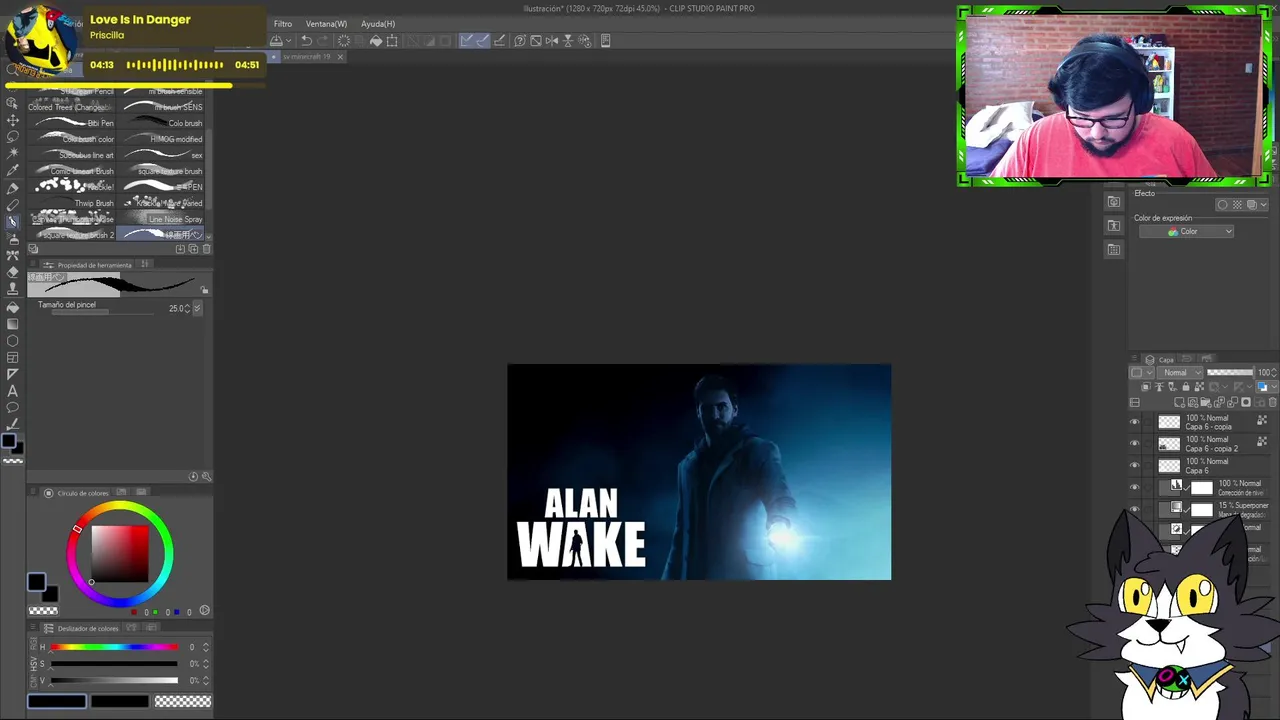Choose the Thwip Brush preset
This screenshot has width=1280, height=720.
73,203
